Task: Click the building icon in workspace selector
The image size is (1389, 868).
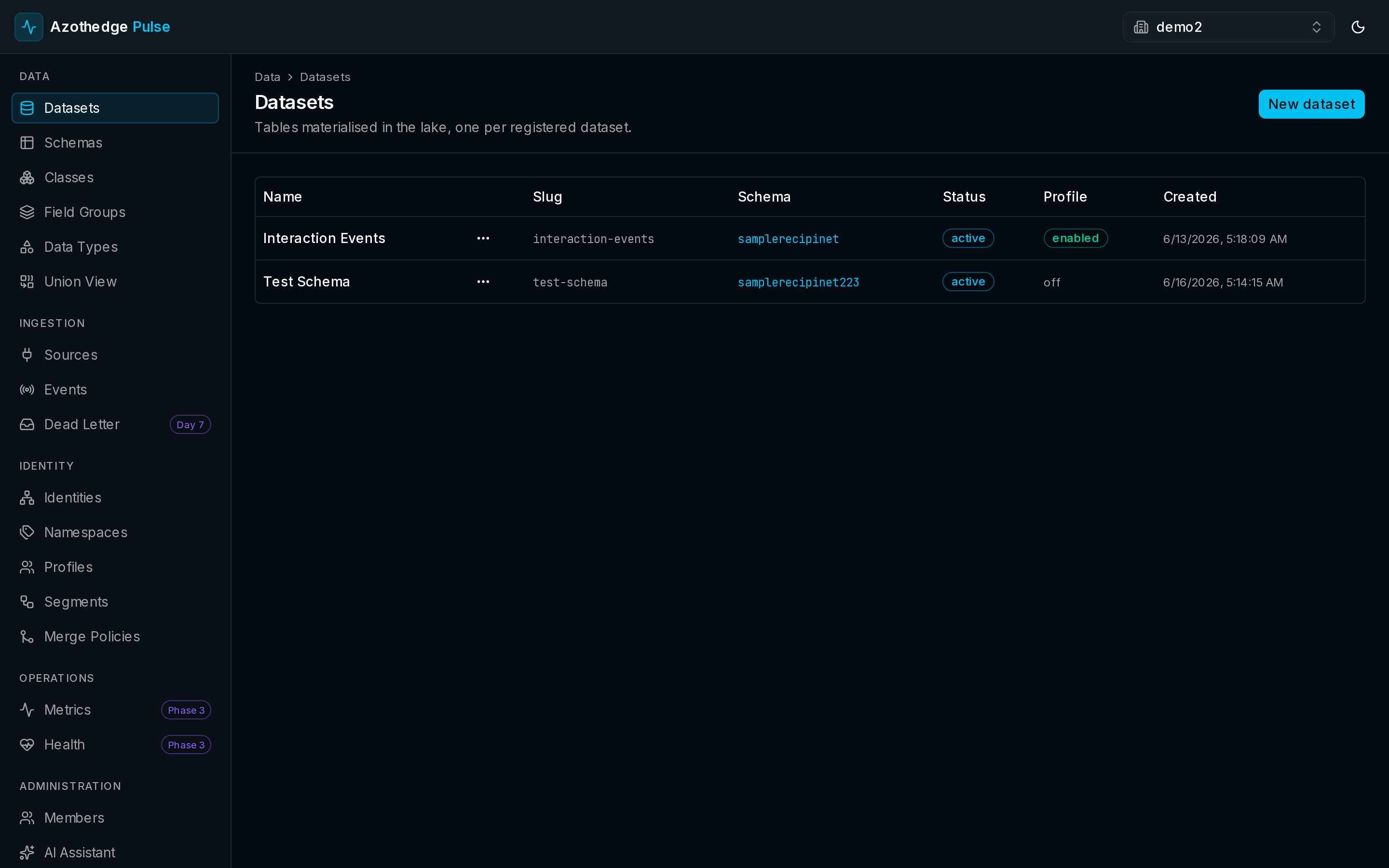Action: (1141, 27)
